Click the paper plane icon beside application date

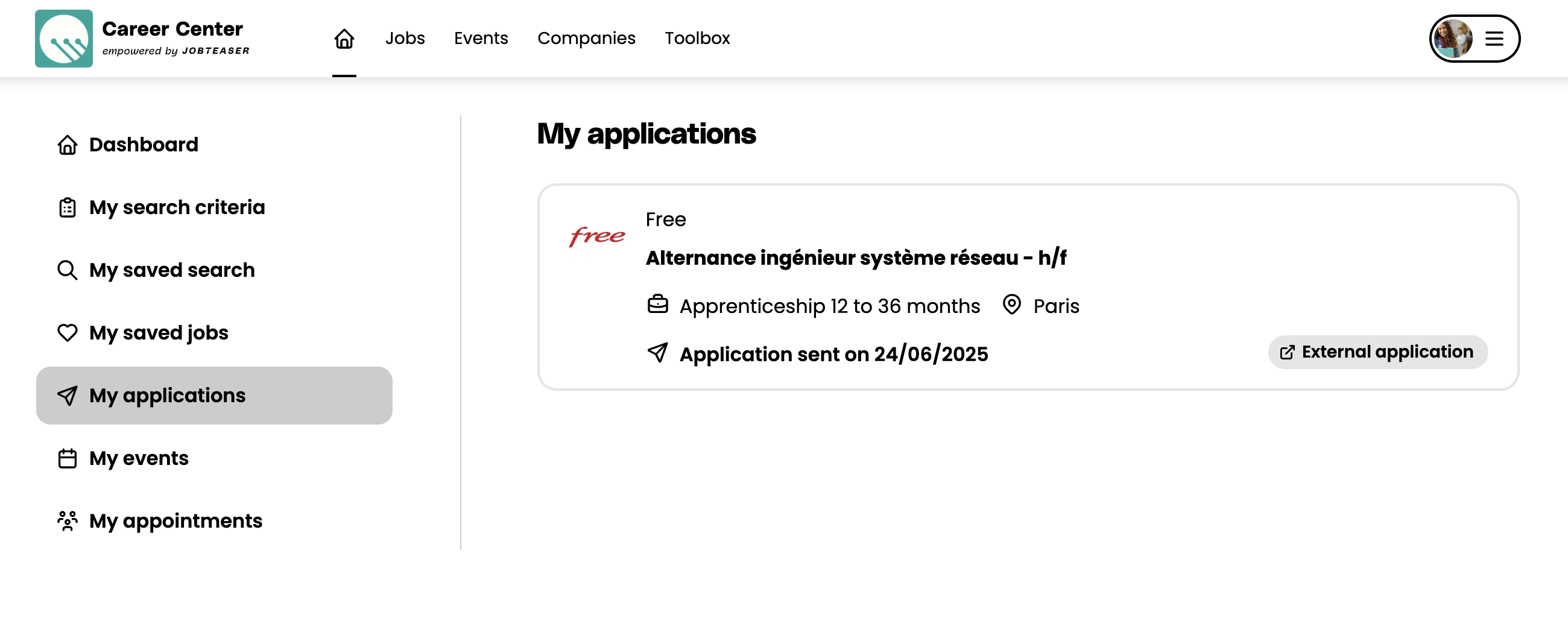[x=657, y=353]
